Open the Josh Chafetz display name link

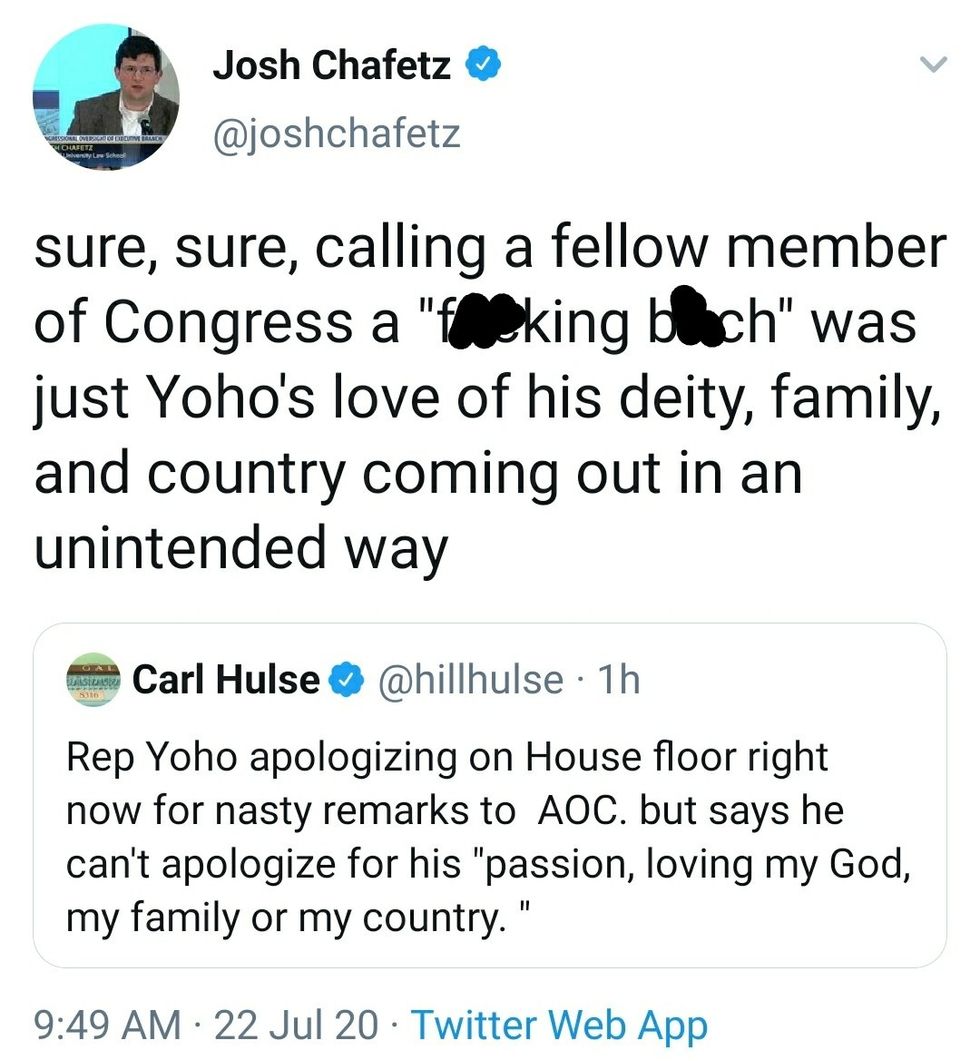pos(331,67)
